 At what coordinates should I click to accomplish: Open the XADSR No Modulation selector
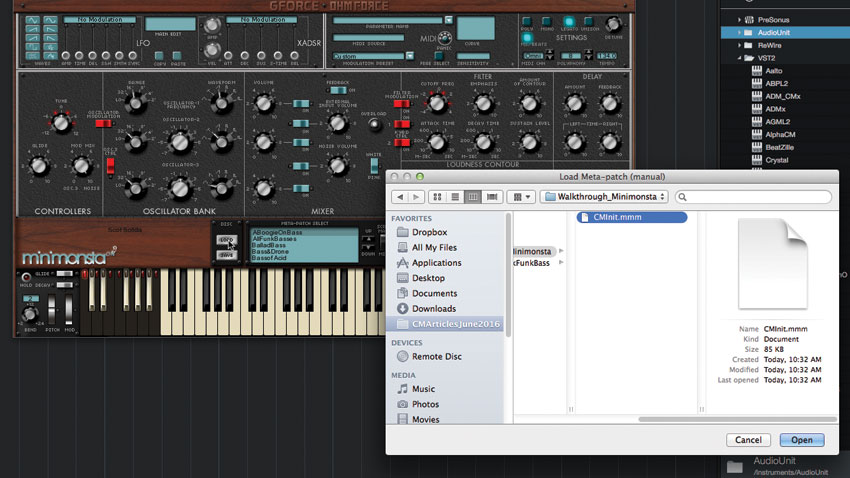coord(262,20)
